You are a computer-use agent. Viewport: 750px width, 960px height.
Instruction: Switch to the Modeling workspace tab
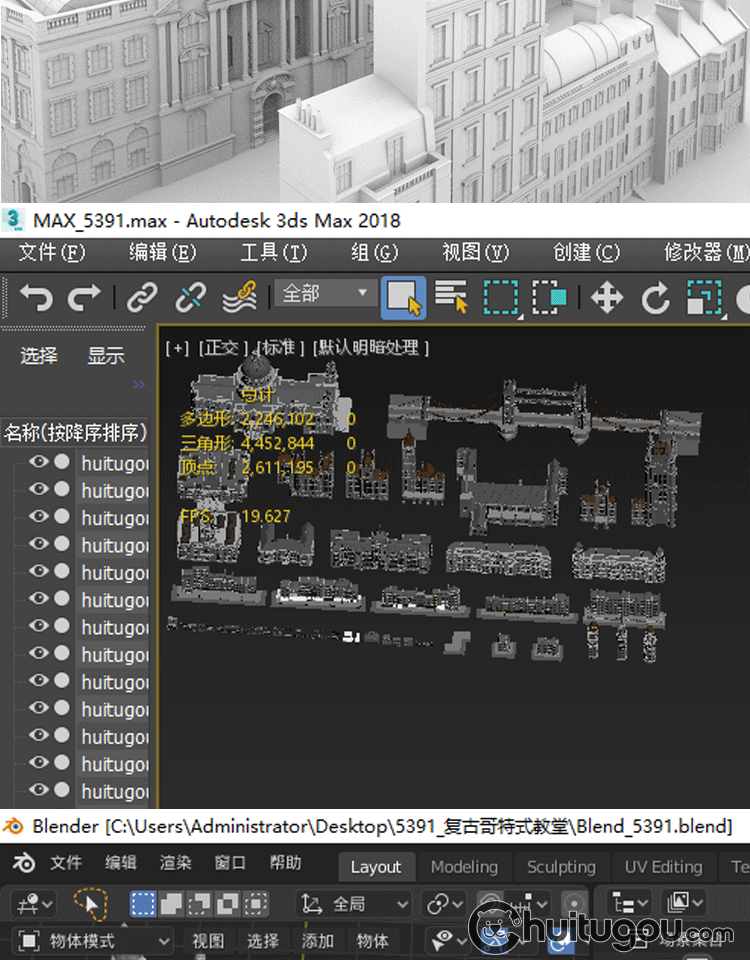(x=464, y=867)
